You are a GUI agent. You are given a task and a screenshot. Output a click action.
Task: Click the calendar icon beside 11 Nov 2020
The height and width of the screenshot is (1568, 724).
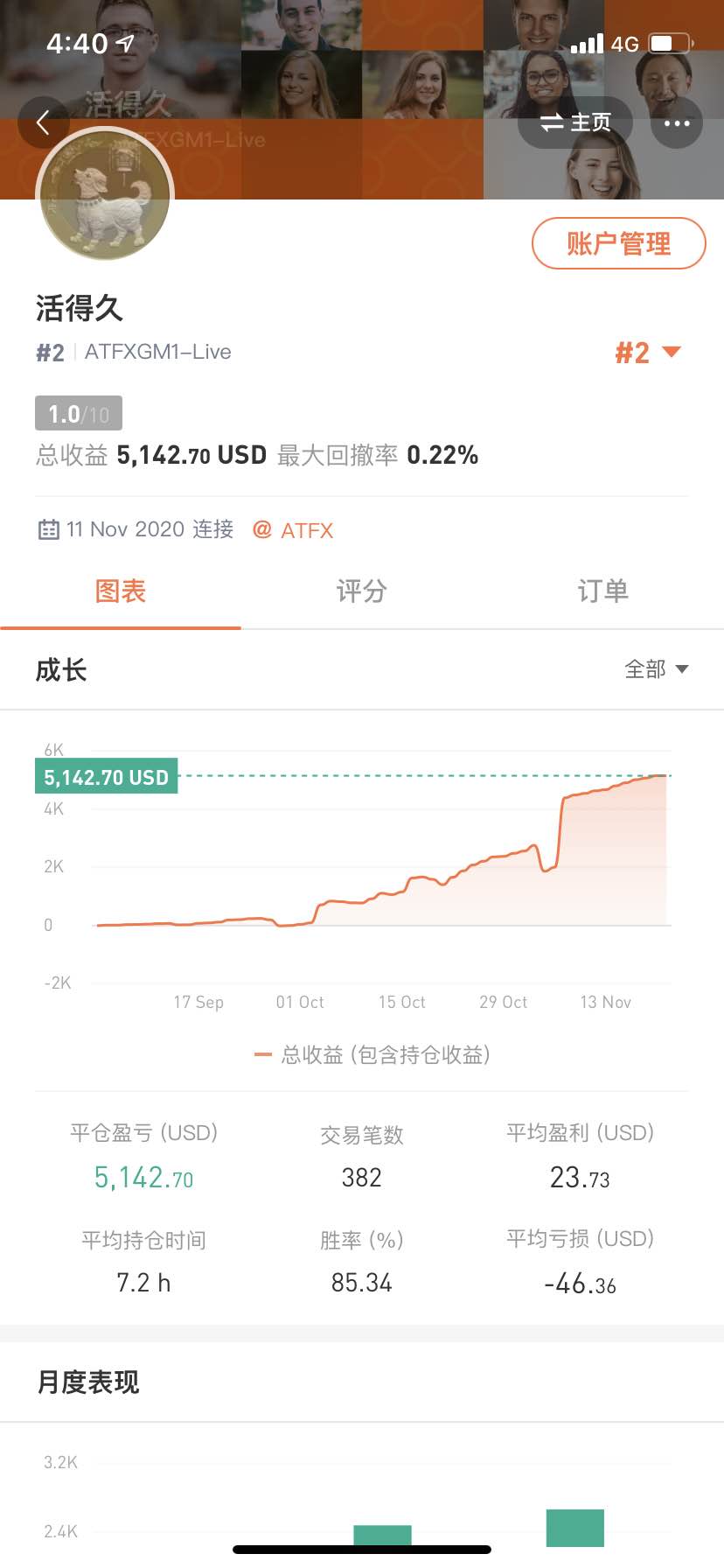point(48,529)
